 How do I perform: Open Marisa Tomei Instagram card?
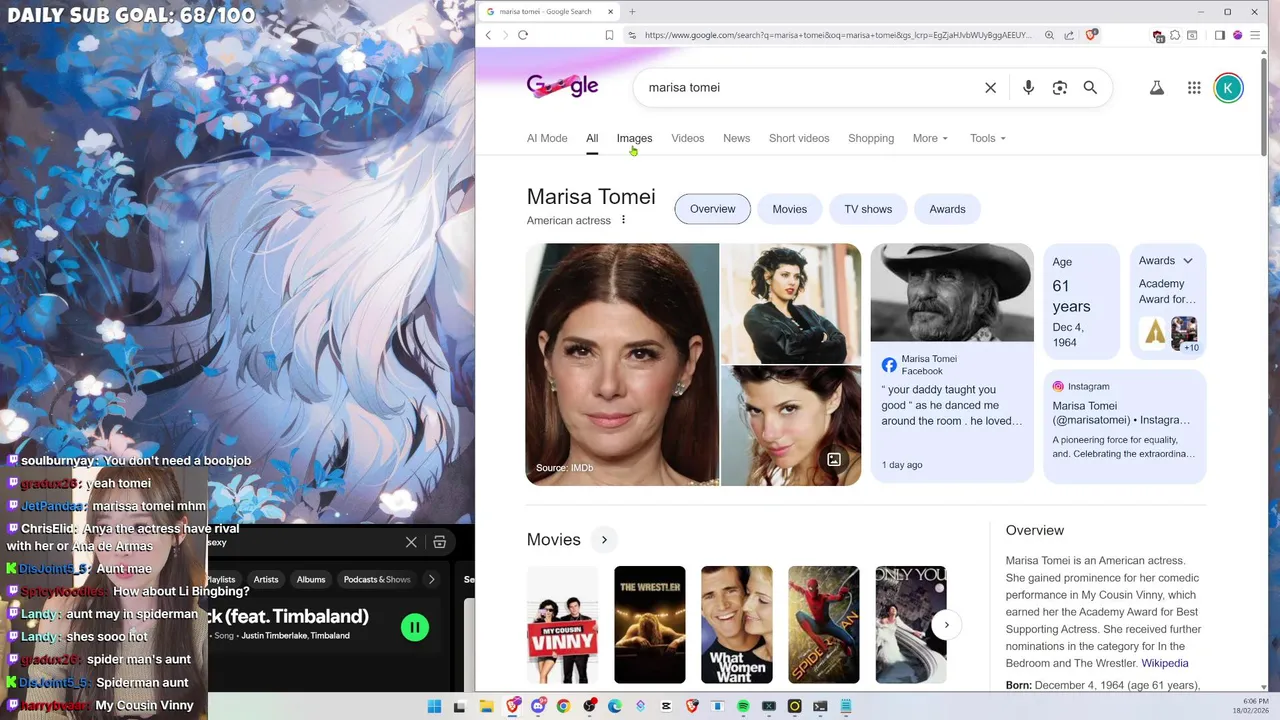point(1125,427)
